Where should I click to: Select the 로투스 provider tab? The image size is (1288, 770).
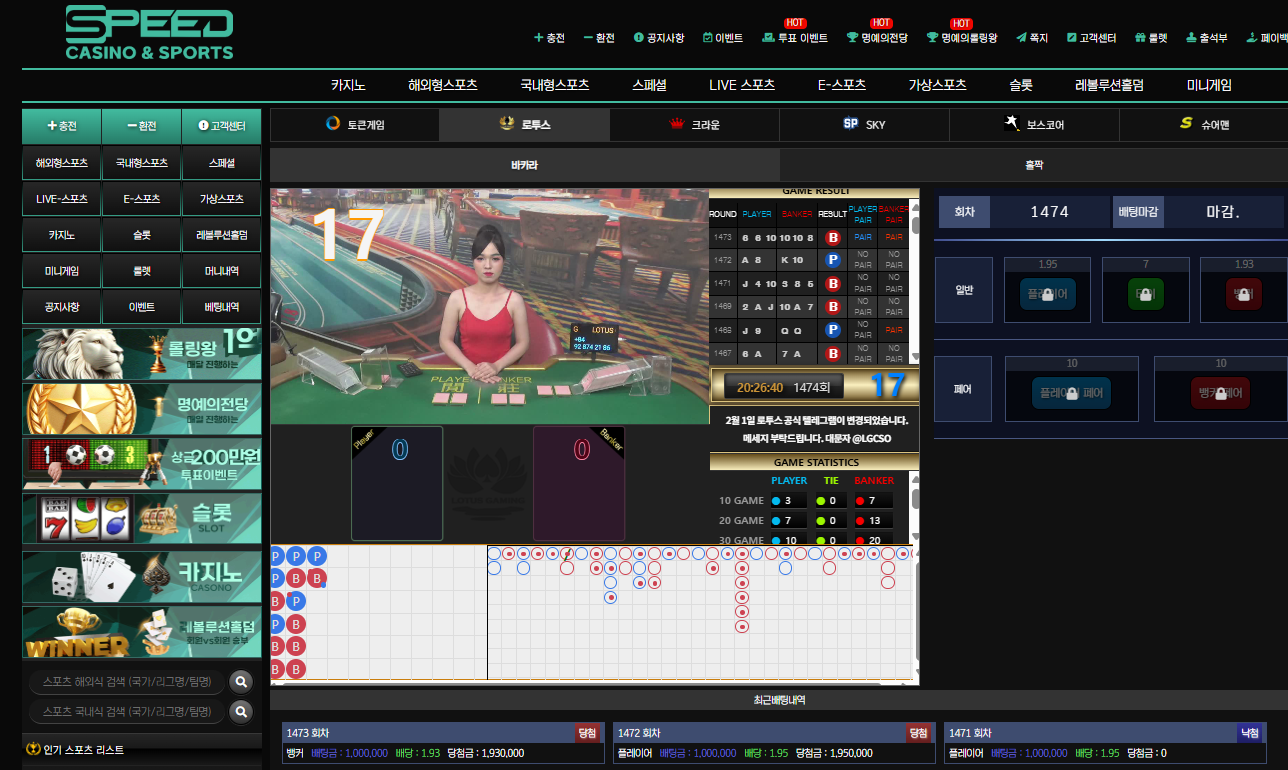coord(524,125)
